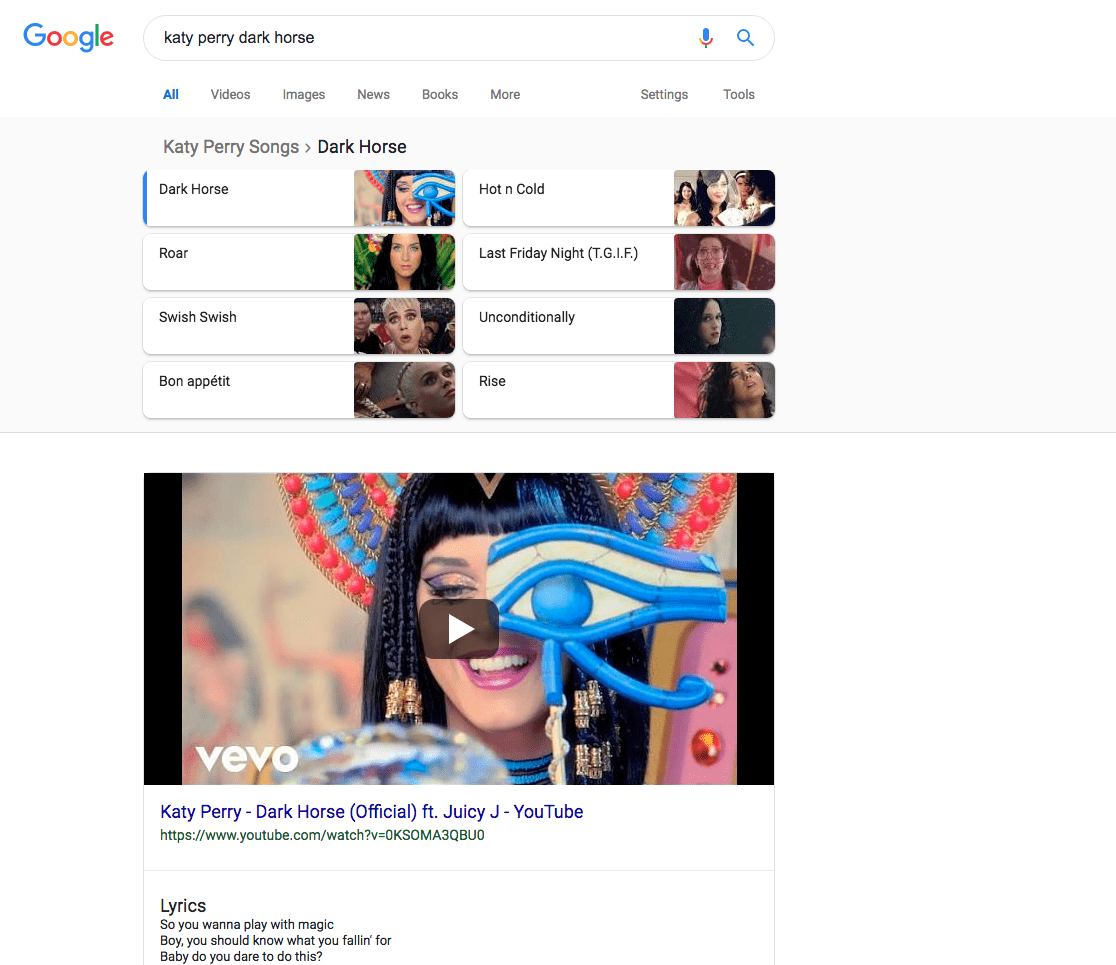Click the Last Friday Night card thumbnail
The width and height of the screenshot is (1116, 965).
(x=725, y=262)
